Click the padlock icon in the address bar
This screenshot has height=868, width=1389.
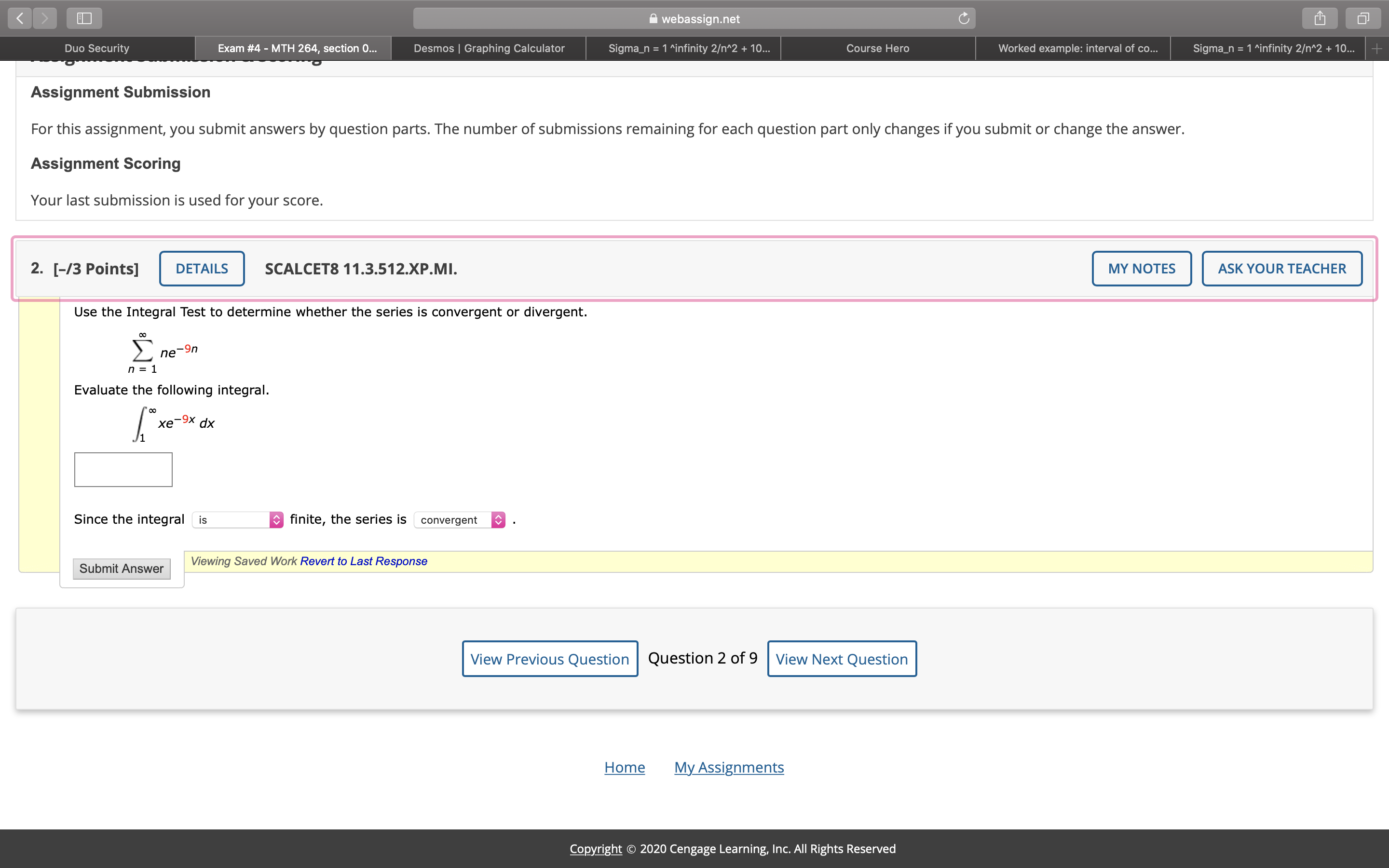(653, 18)
